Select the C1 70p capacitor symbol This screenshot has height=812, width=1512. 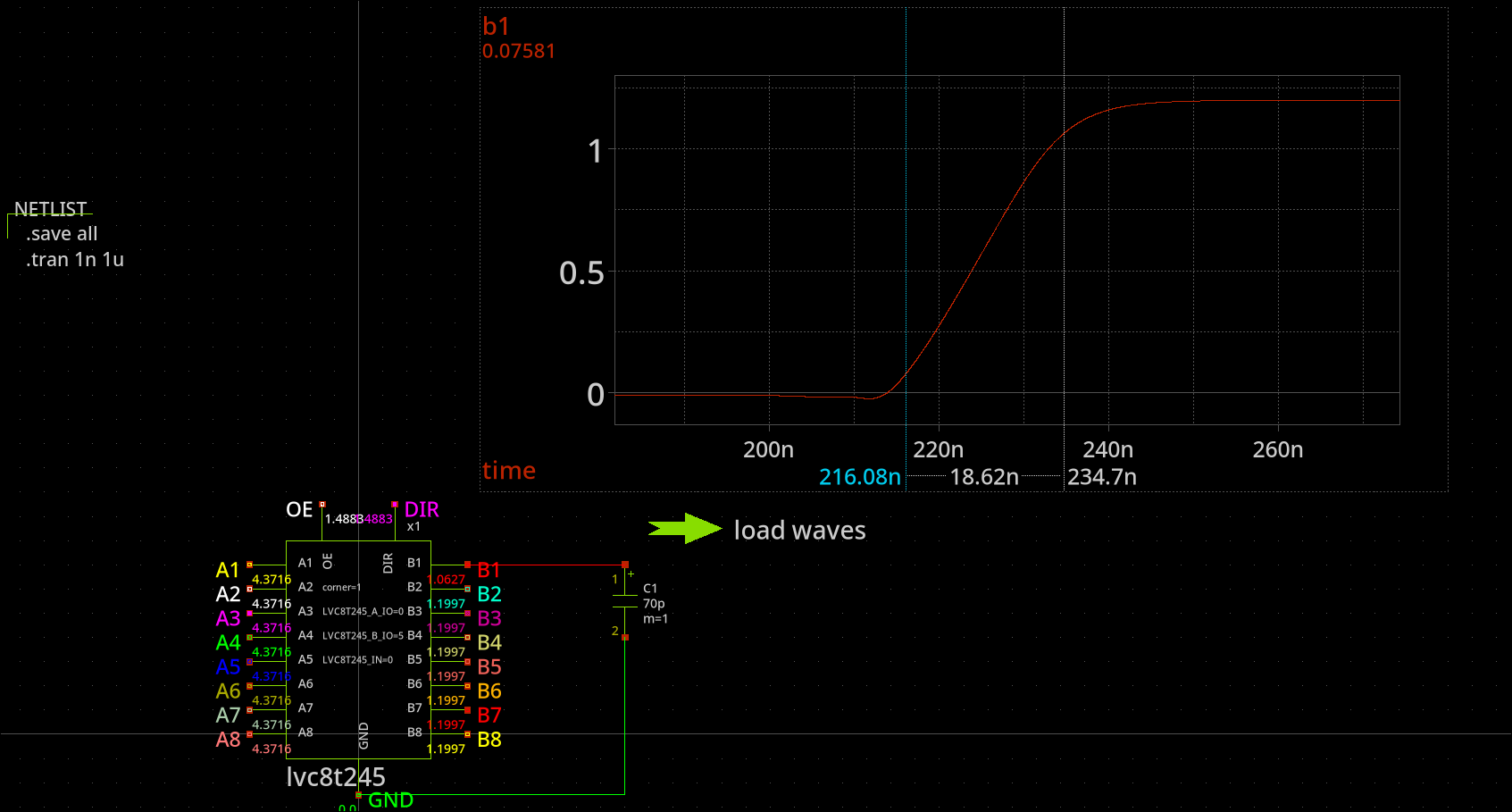624,601
